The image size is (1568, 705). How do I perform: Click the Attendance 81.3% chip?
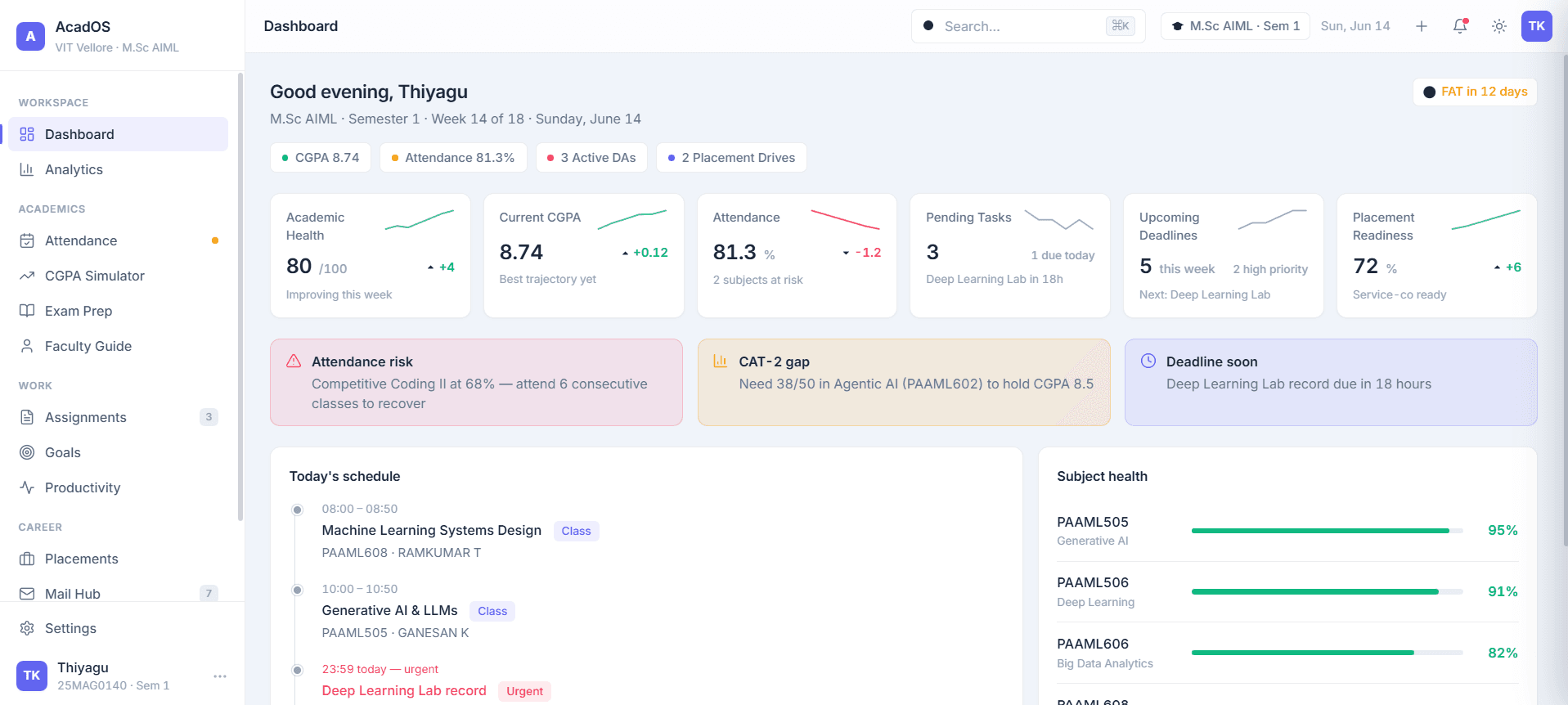point(453,158)
